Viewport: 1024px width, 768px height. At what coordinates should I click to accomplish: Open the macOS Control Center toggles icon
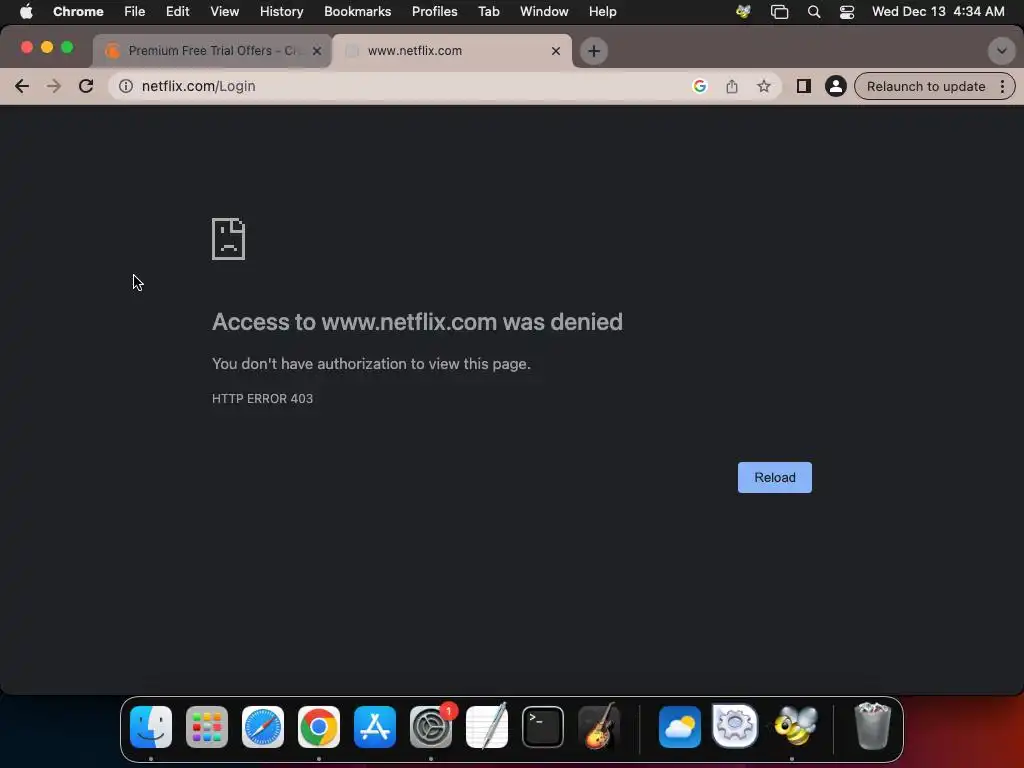tap(846, 12)
